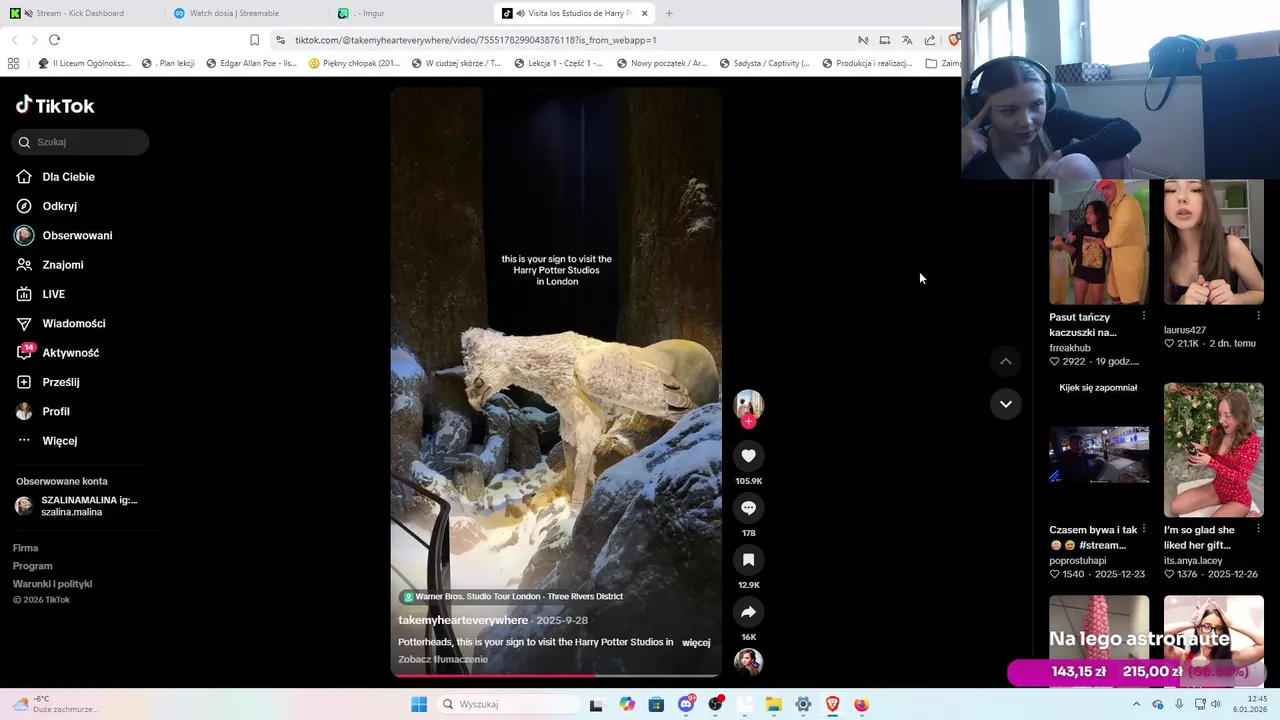Open the SZALINAMALINA followed account

[77, 506]
